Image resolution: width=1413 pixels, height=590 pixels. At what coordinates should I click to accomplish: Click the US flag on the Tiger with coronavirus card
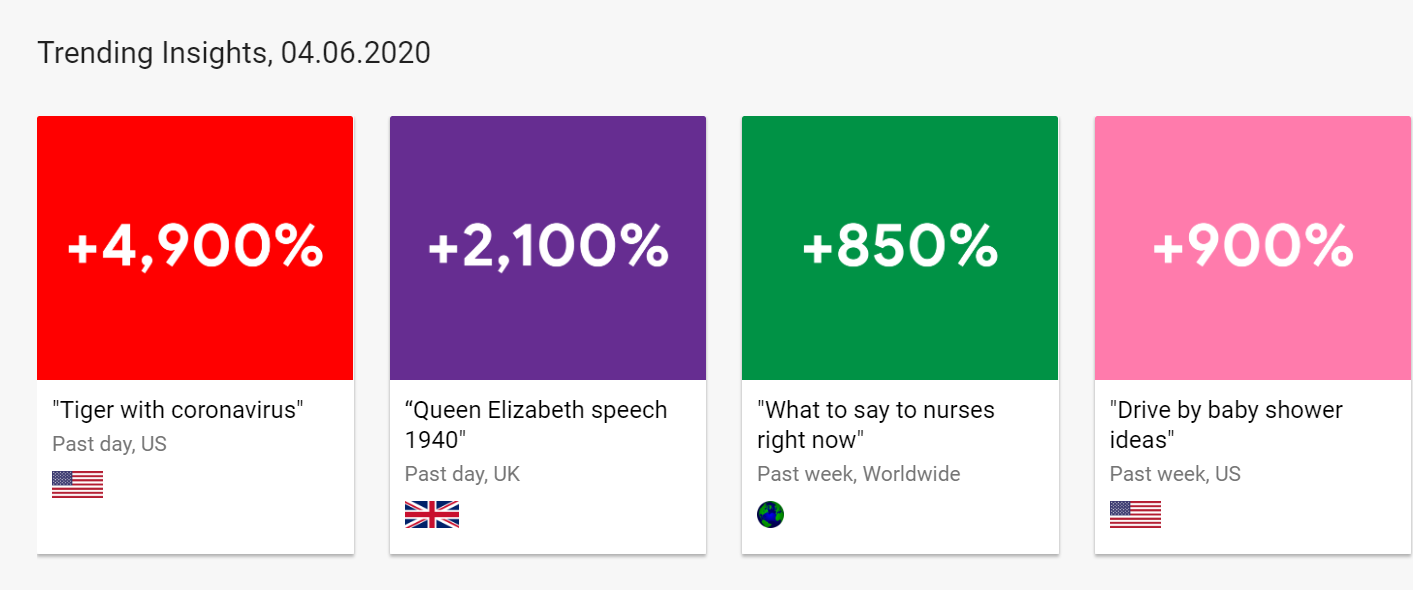coord(77,484)
